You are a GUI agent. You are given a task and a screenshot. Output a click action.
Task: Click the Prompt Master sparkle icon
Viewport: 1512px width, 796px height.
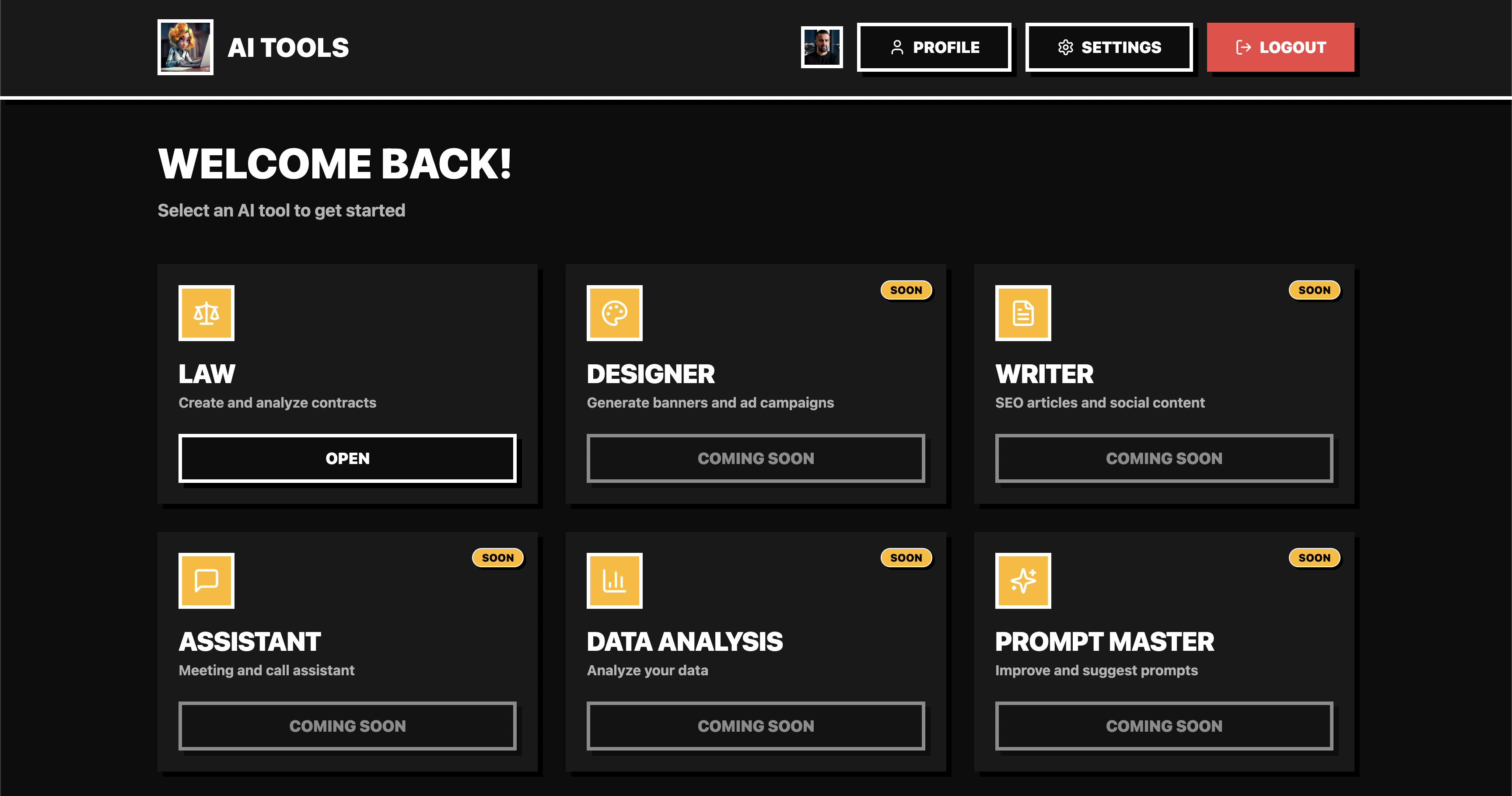click(1022, 581)
